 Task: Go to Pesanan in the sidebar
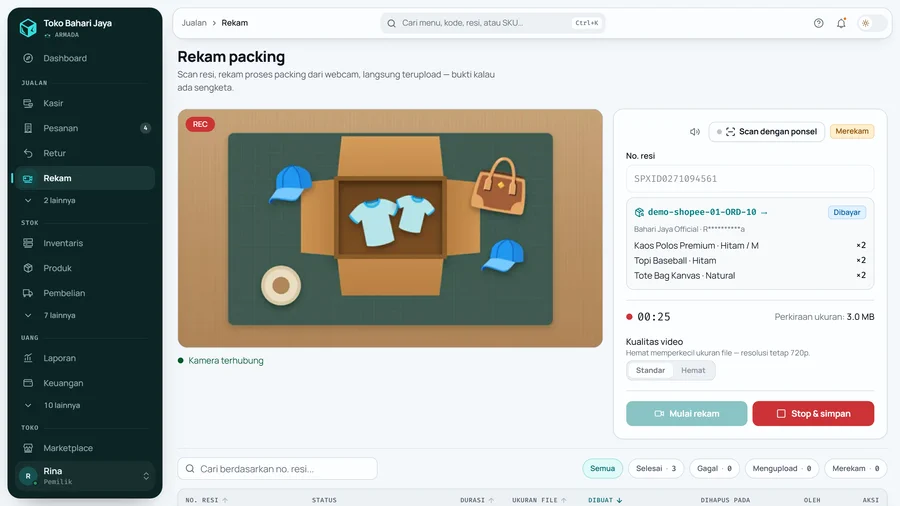[x=85, y=128]
